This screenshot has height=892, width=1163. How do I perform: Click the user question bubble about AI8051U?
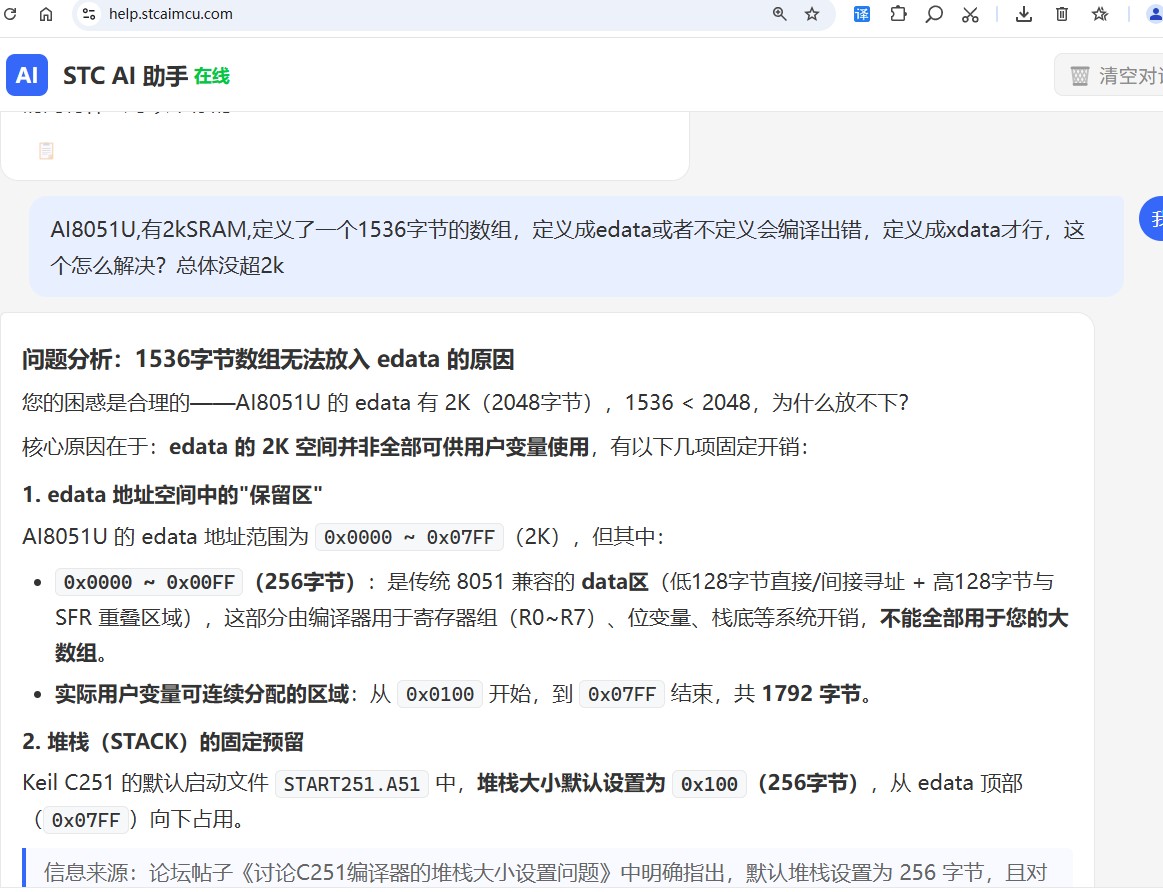tap(576, 247)
